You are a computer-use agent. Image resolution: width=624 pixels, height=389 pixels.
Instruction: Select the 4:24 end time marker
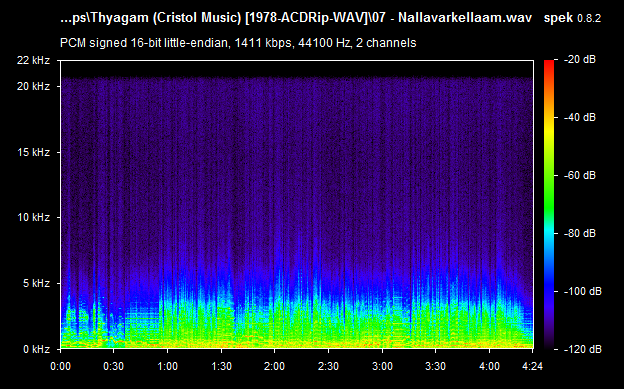532,366
